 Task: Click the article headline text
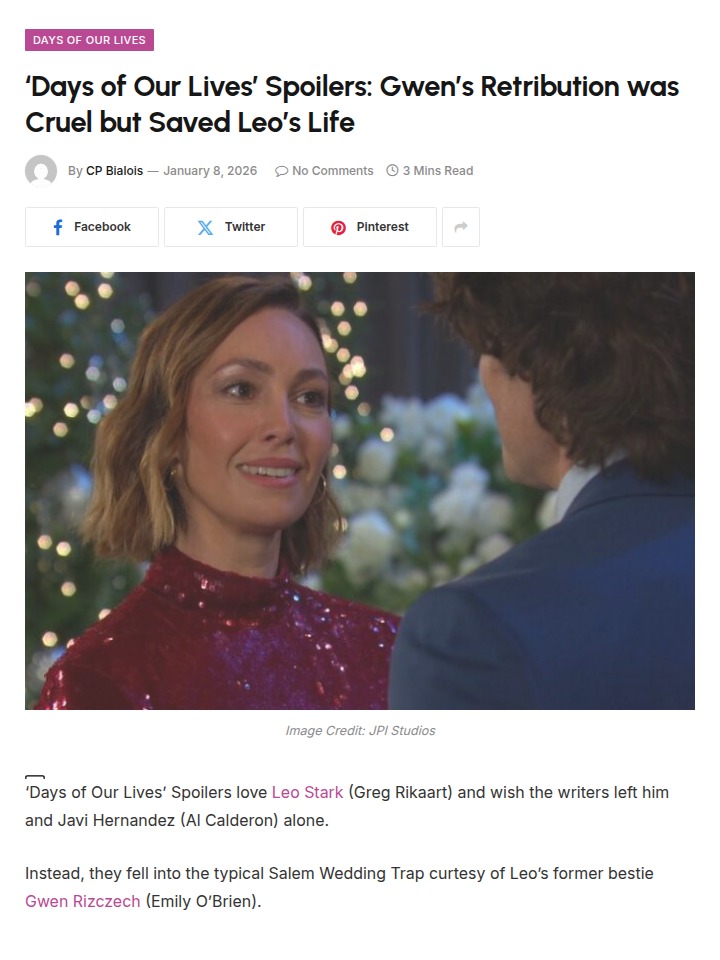[352, 104]
